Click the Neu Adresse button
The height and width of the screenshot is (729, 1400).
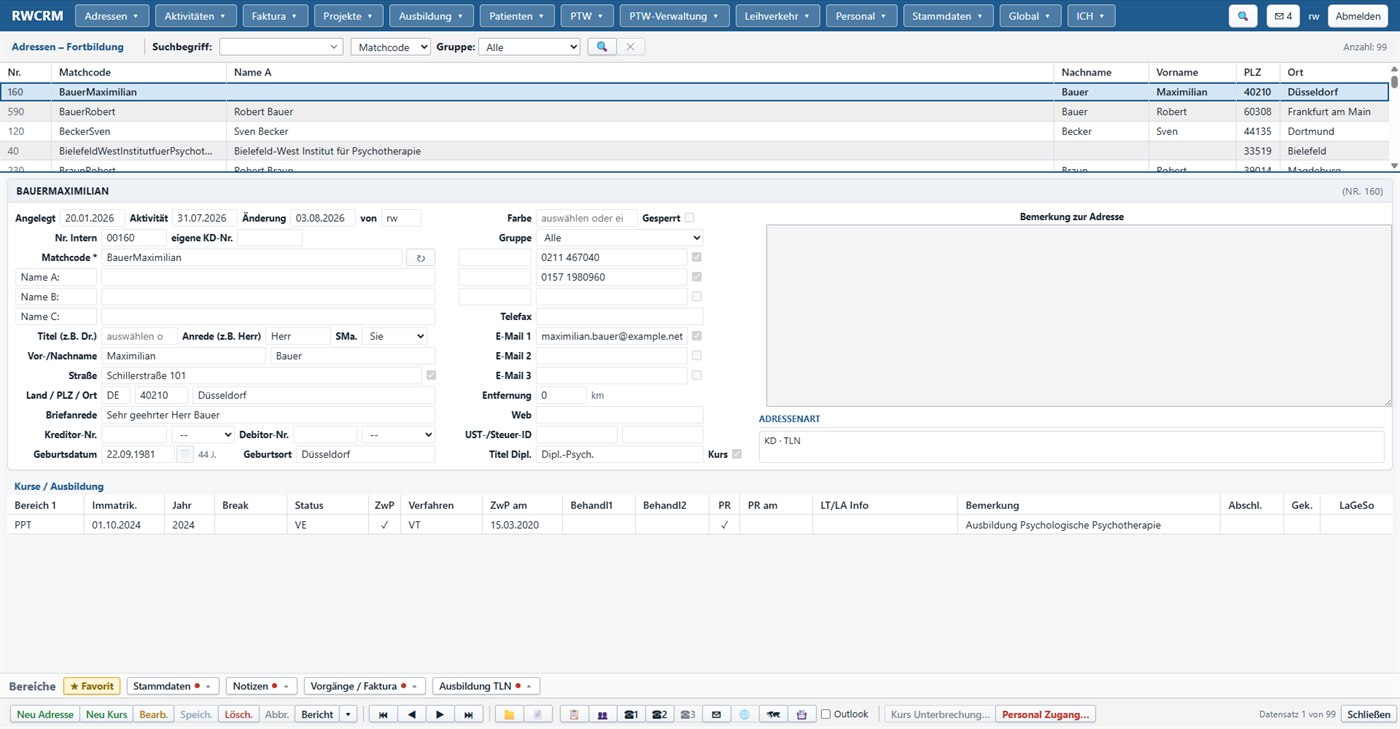[45, 715]
